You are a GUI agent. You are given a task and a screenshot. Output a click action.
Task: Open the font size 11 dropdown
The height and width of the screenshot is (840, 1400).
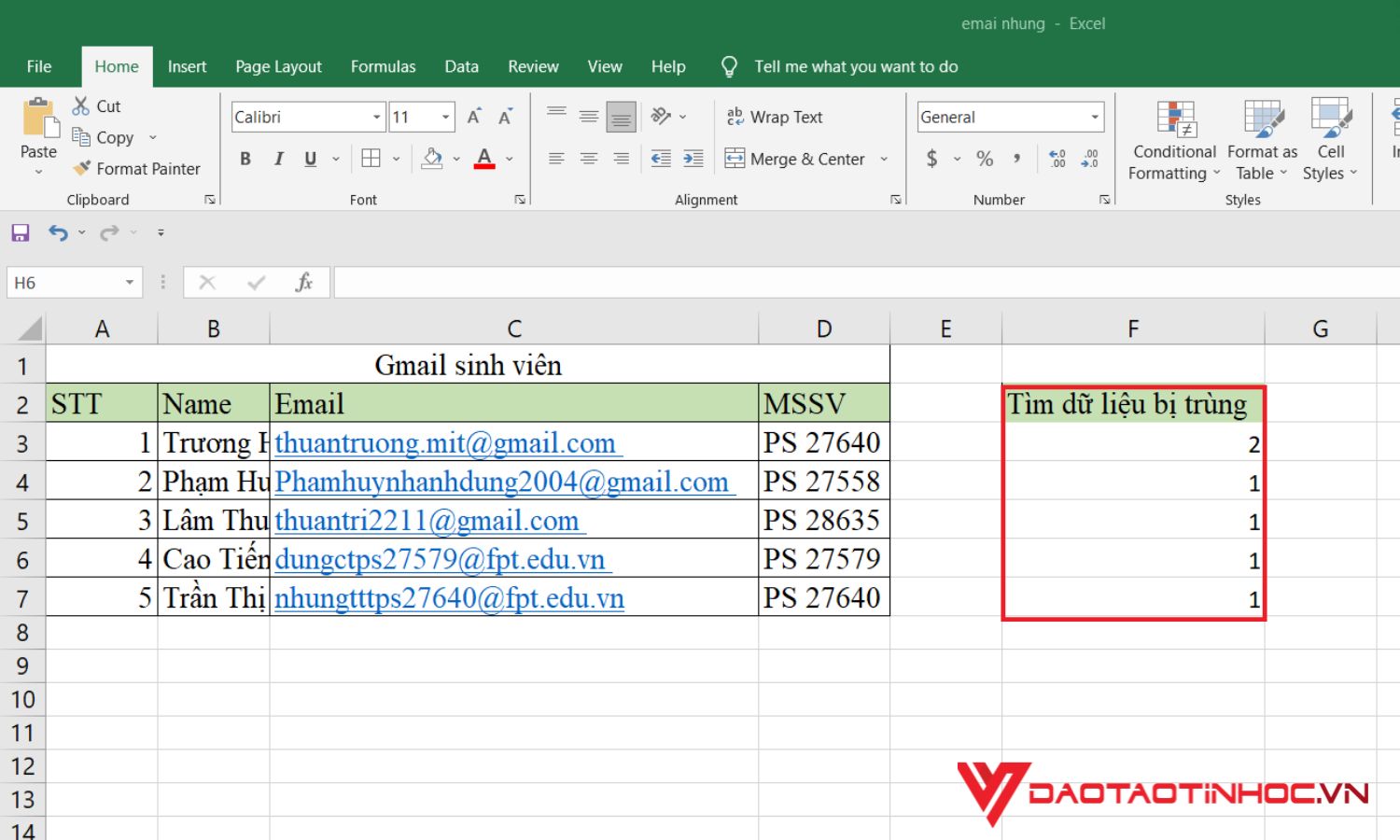tap(446, 117)
